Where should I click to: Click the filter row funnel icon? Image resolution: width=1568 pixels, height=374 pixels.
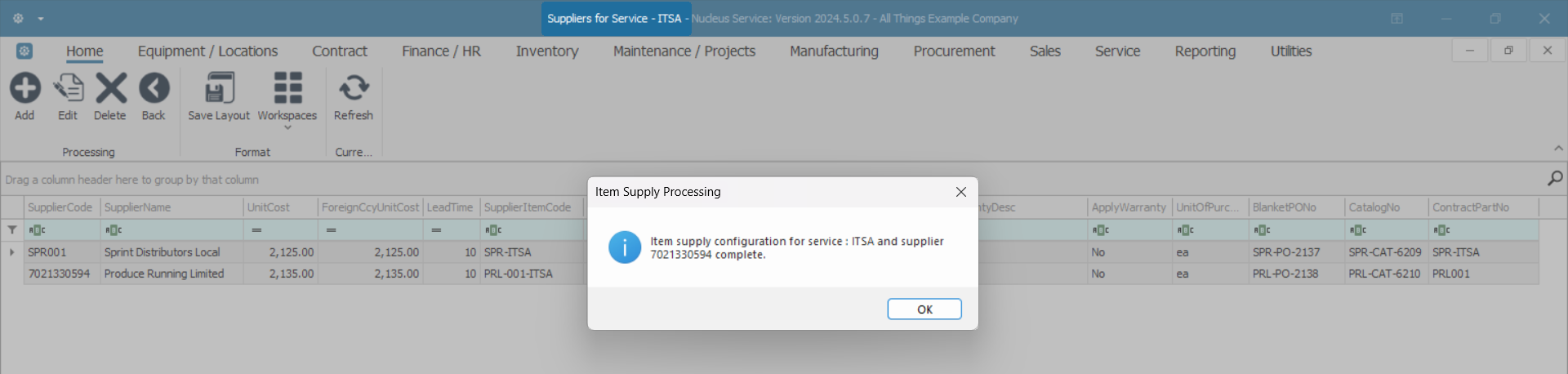click(12, 230)
